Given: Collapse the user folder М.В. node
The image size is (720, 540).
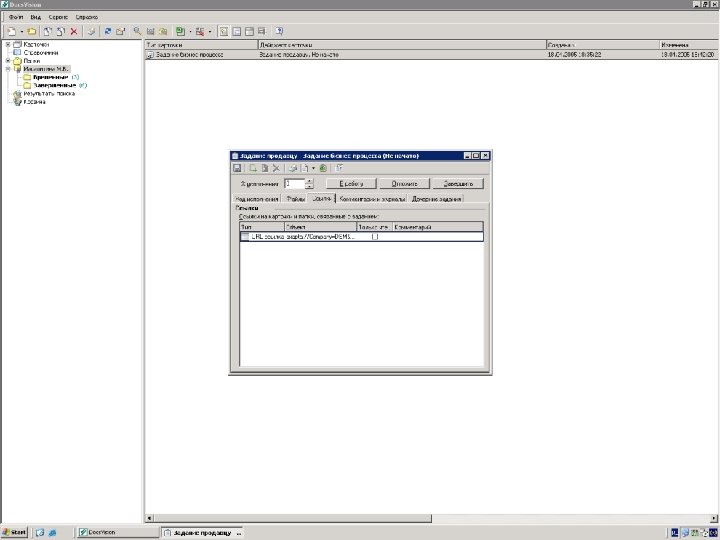Looking at the screenshot, I should coord(8,69).
